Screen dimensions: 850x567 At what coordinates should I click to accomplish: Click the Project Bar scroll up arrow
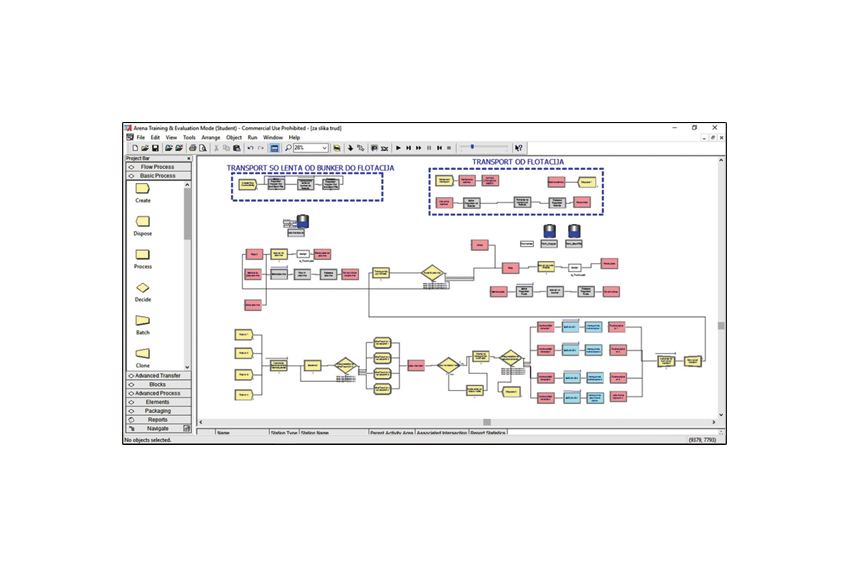[x=188, y=185]
